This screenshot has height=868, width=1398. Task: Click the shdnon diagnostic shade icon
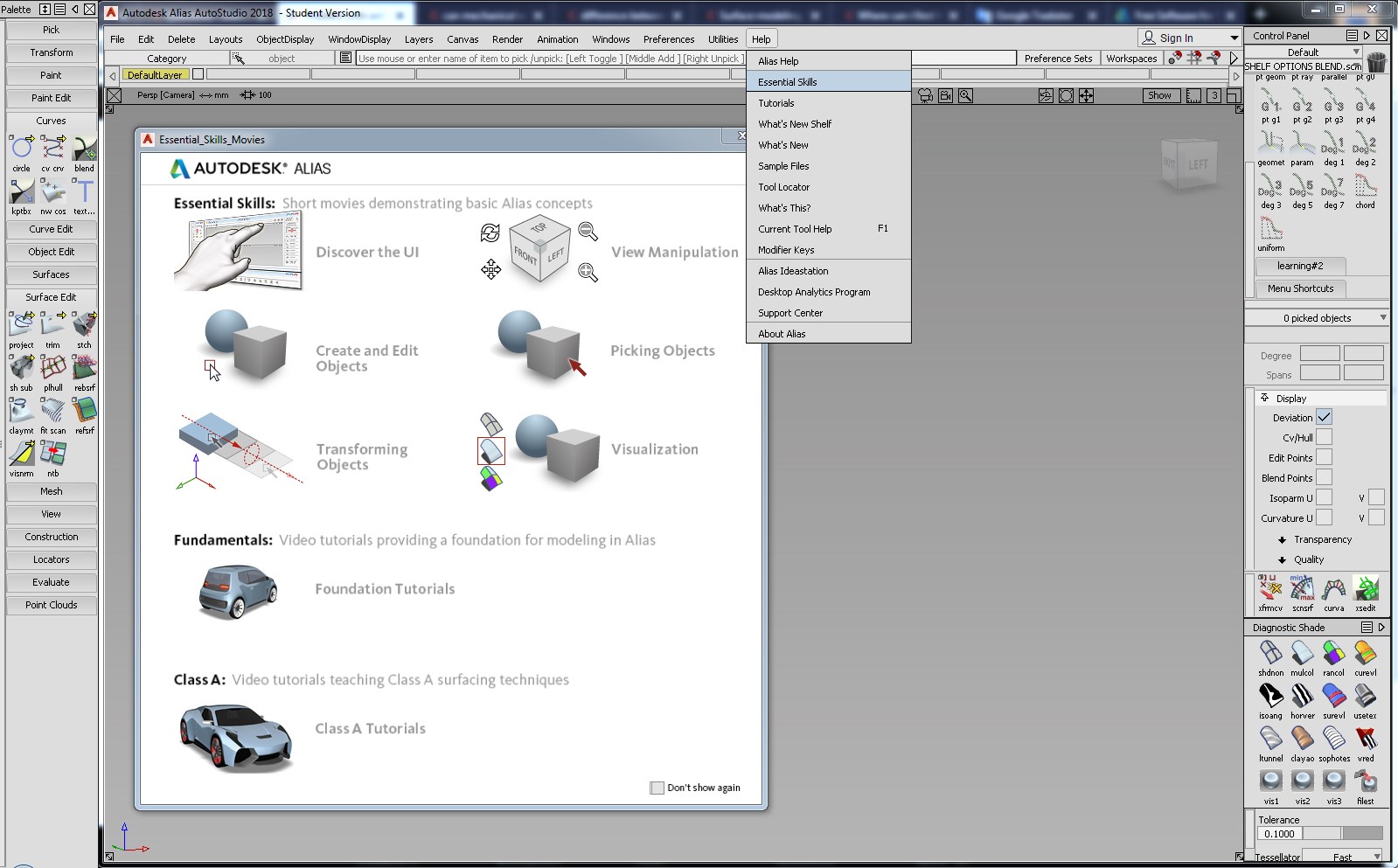(x=1270, y=653)
